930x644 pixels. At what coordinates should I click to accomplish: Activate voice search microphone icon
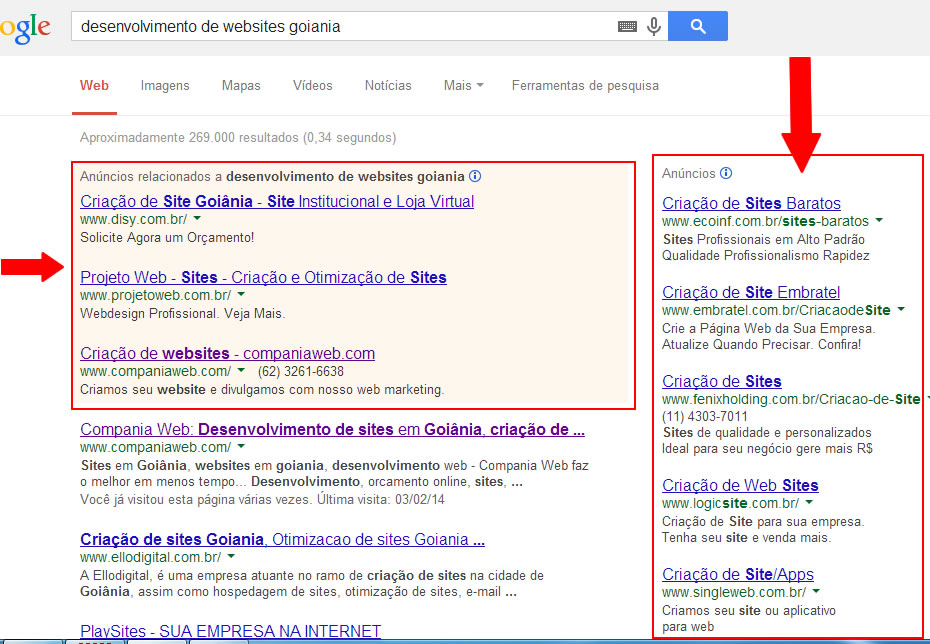tap(654, 27)
